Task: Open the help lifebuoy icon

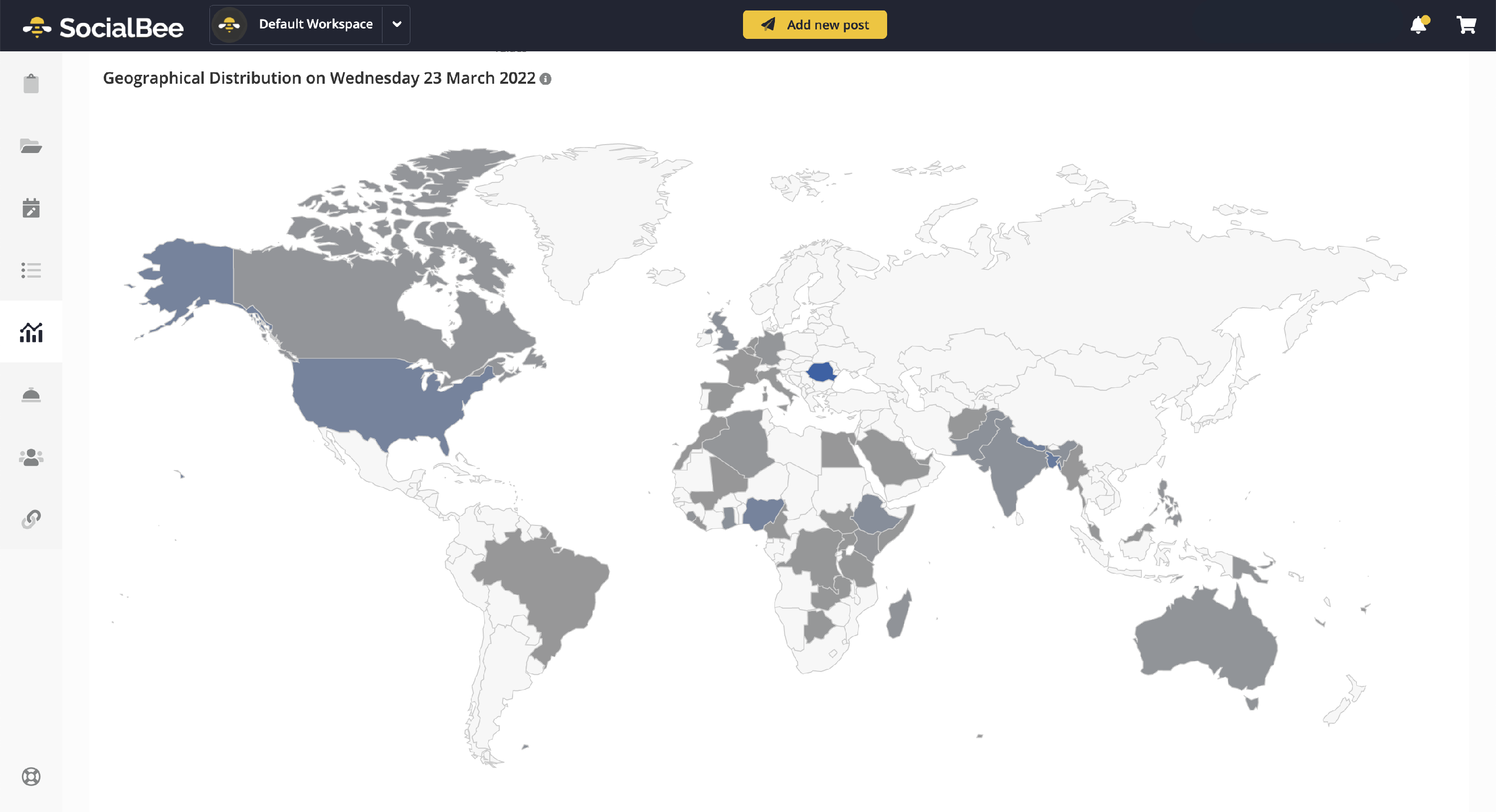Action: pyautogui.click(x=31, y=776)
